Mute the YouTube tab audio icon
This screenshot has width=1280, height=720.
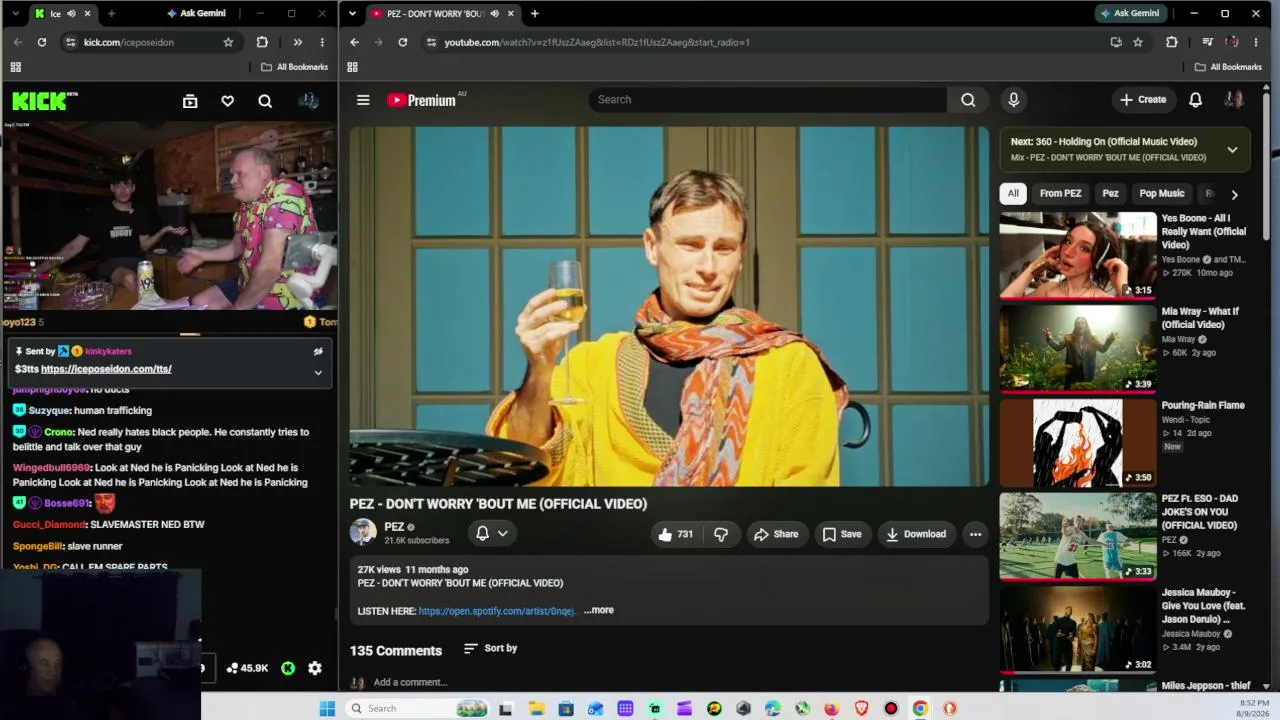click(495, 14)
